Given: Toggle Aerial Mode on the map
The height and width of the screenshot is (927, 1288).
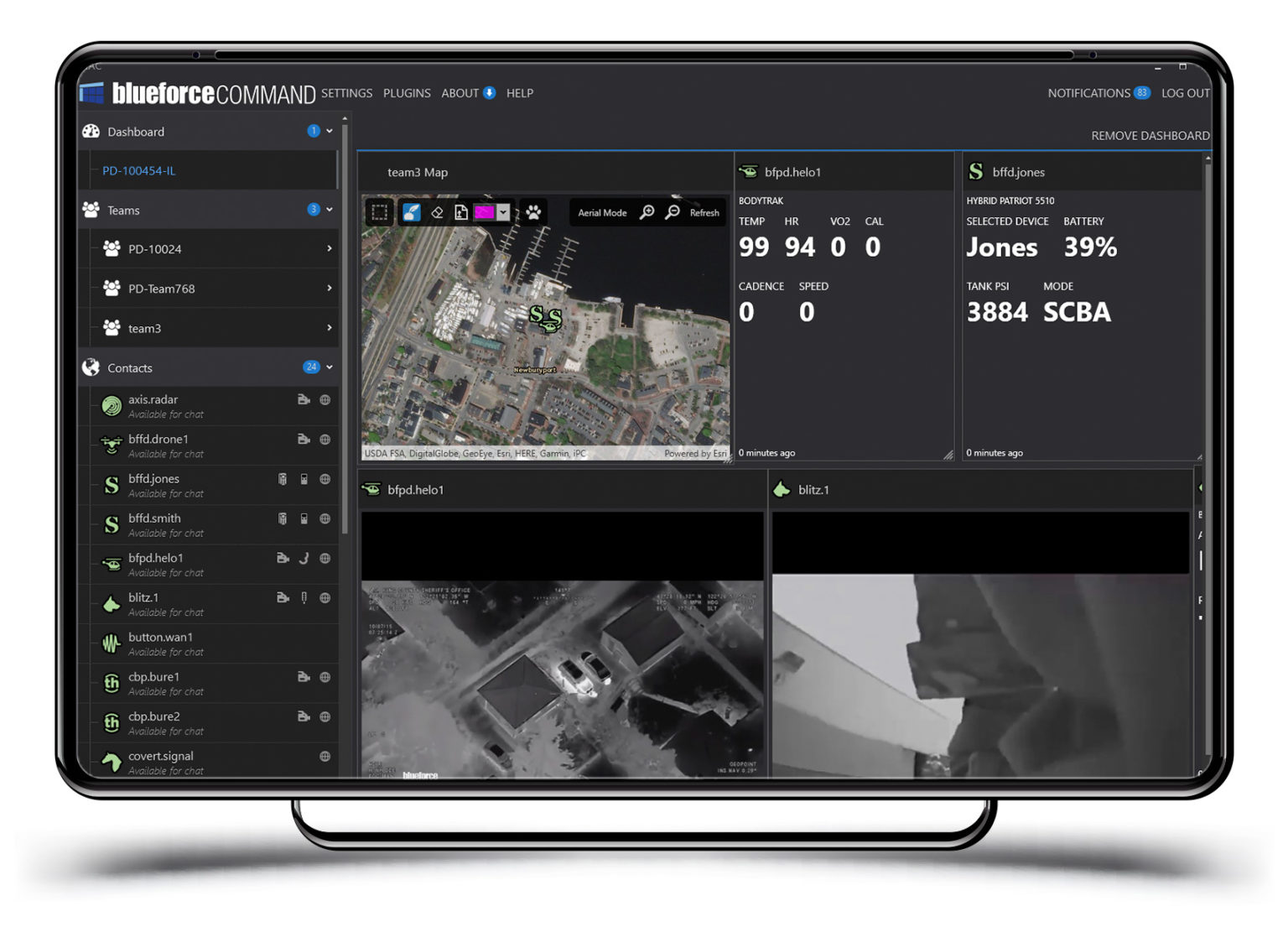Looking at the screenshot, I should (x=602, y=212).
